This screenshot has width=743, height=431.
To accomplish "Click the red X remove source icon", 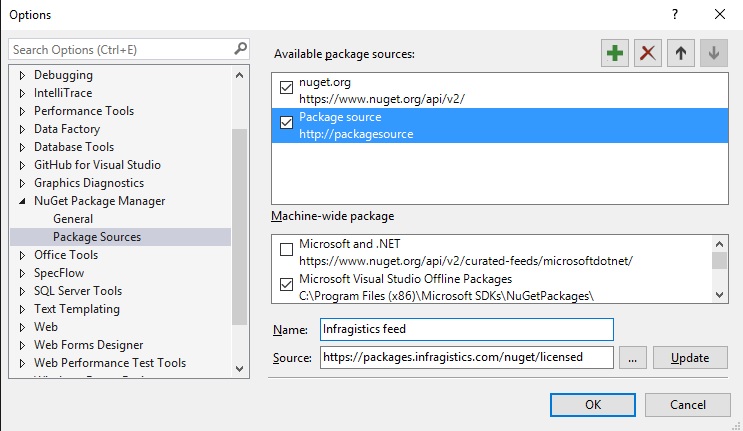I will (648, 54).
